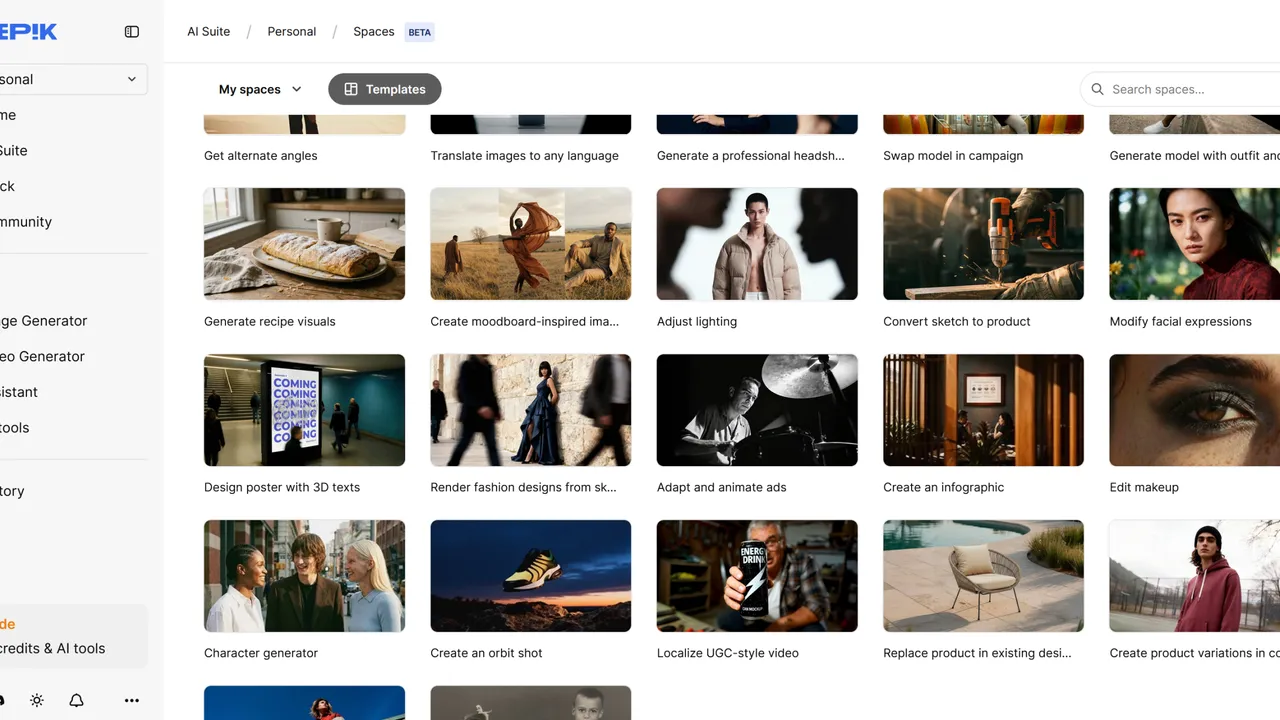Viewport: 1280px width, 720px height.
Task: Open Character generator thumbnail
Action: pyautogui.click(x=304, y=576)
